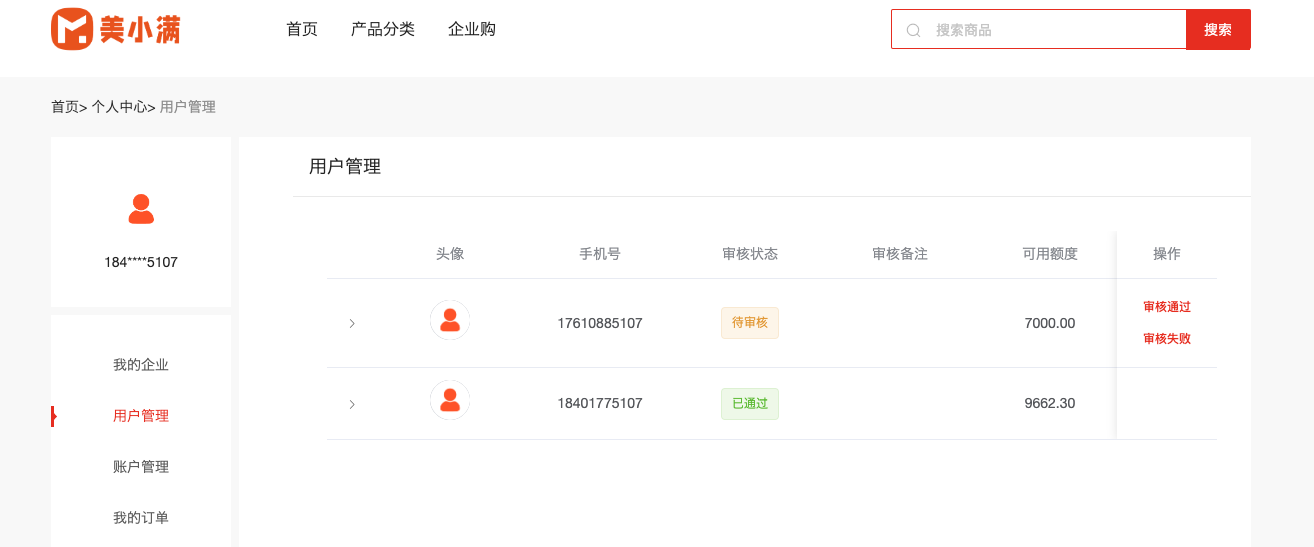Click avatar of user 18401775107
Viewport: 1314px width, 547px height.
pos(450,400)
